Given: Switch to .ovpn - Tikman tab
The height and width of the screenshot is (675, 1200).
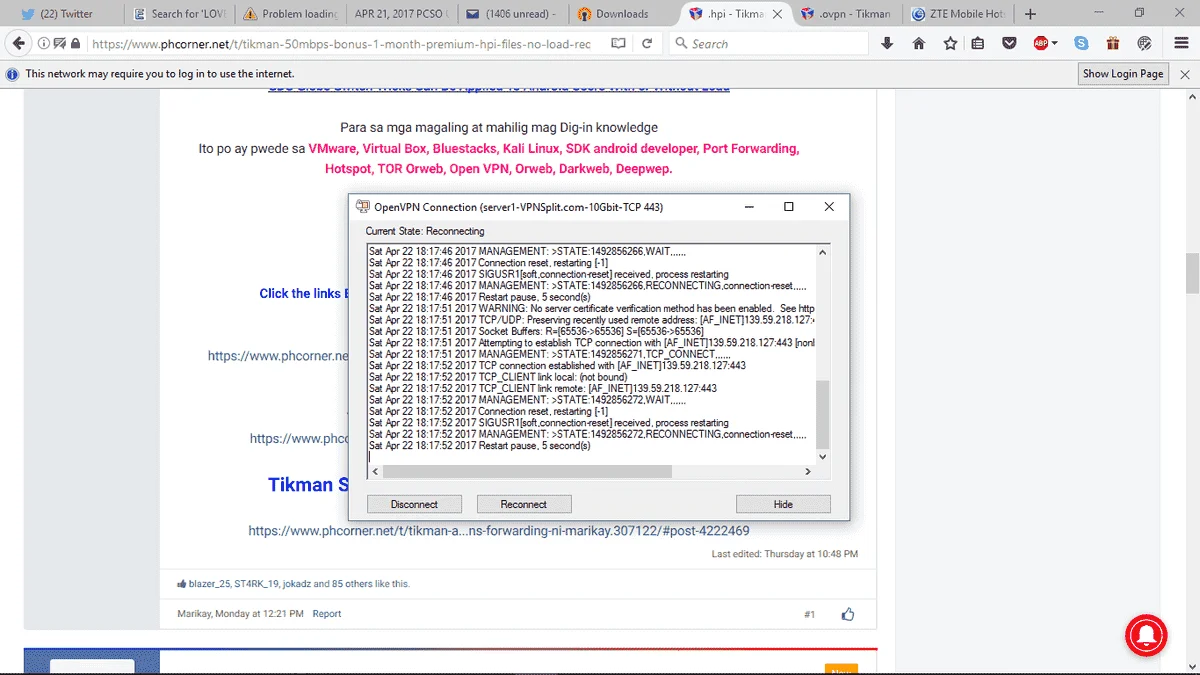Looking at the screenshot, I should (x=845, y=14).
